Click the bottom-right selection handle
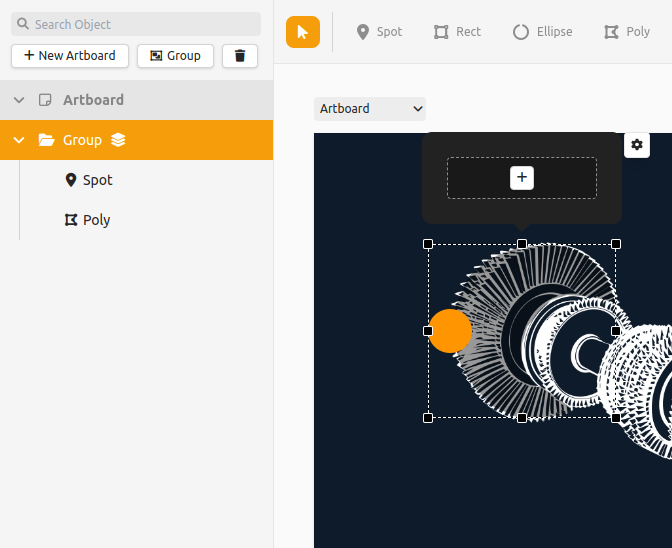Image resolution: width=672 pixels, height=548 pixels. coord(616,418)
